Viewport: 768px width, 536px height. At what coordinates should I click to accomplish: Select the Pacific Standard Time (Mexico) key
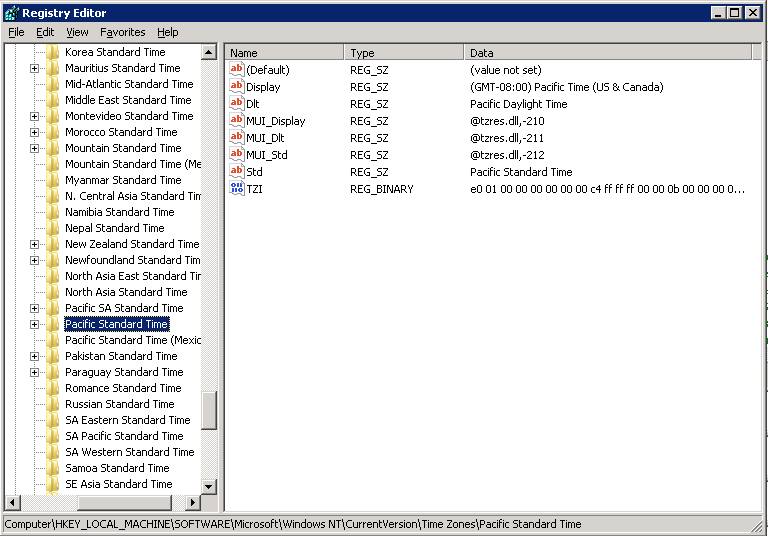133,340
